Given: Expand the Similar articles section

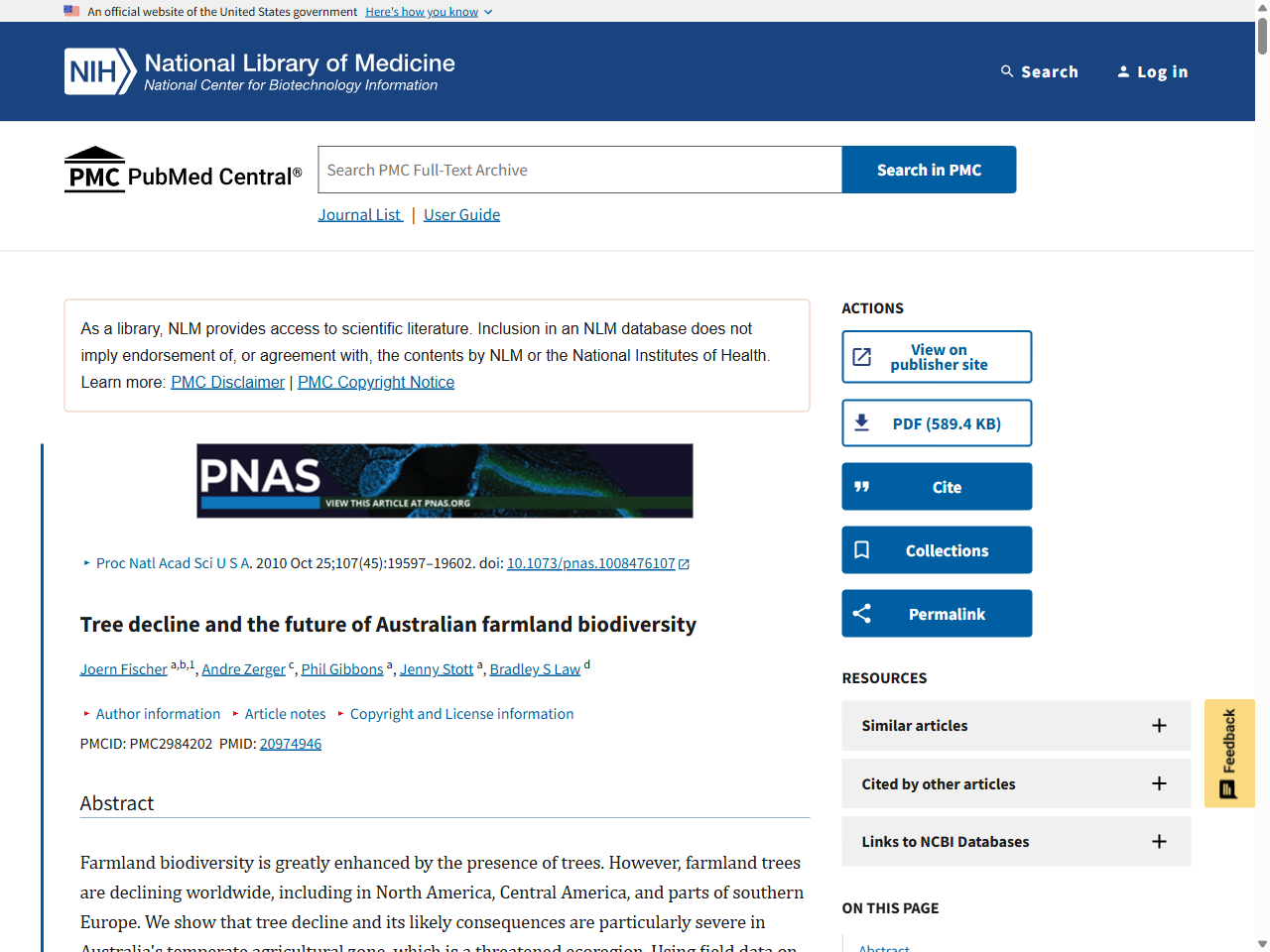Looking at the screenshot, I should coord(1015,726).
